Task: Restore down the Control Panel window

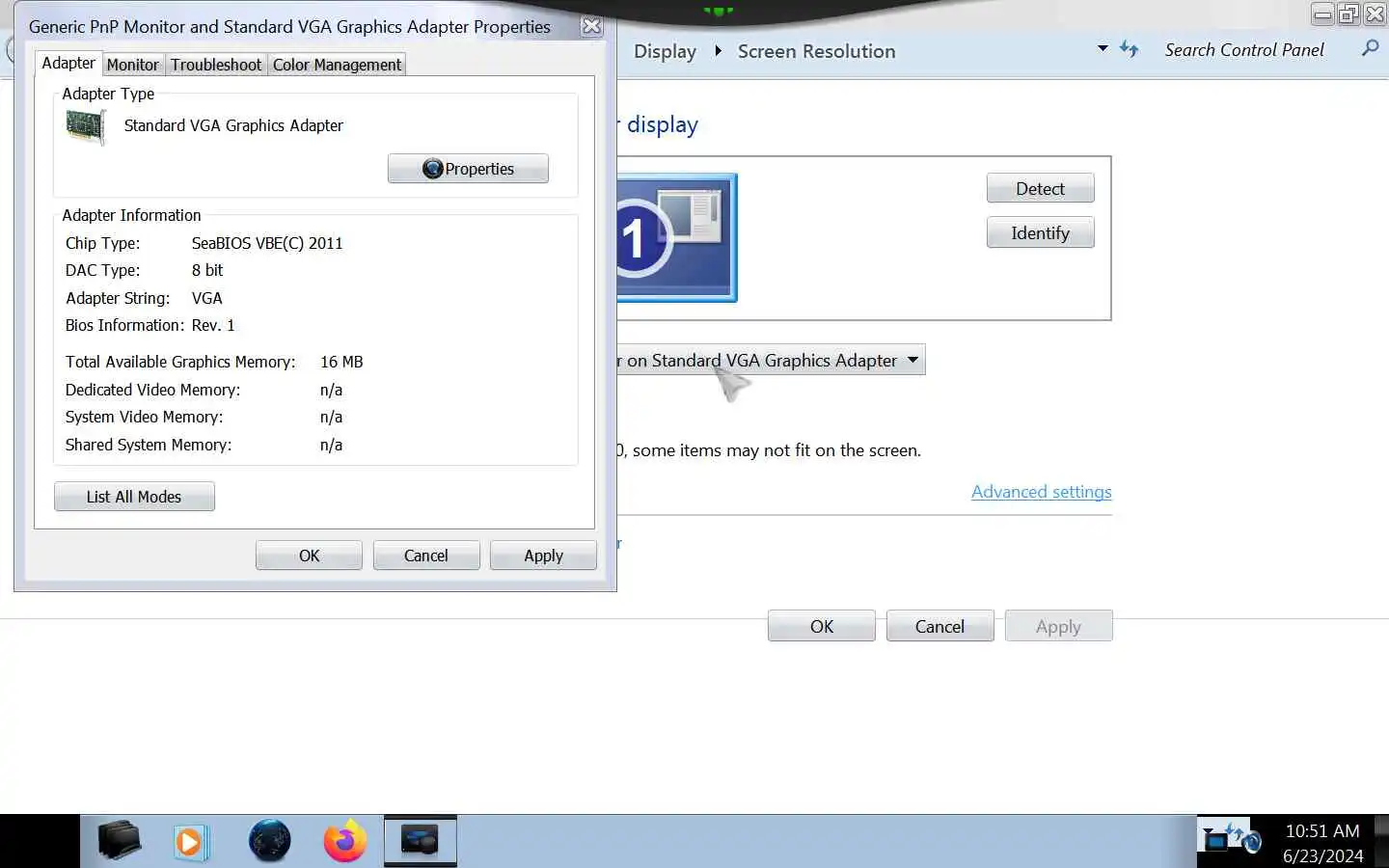Action: coord(1348,14)
